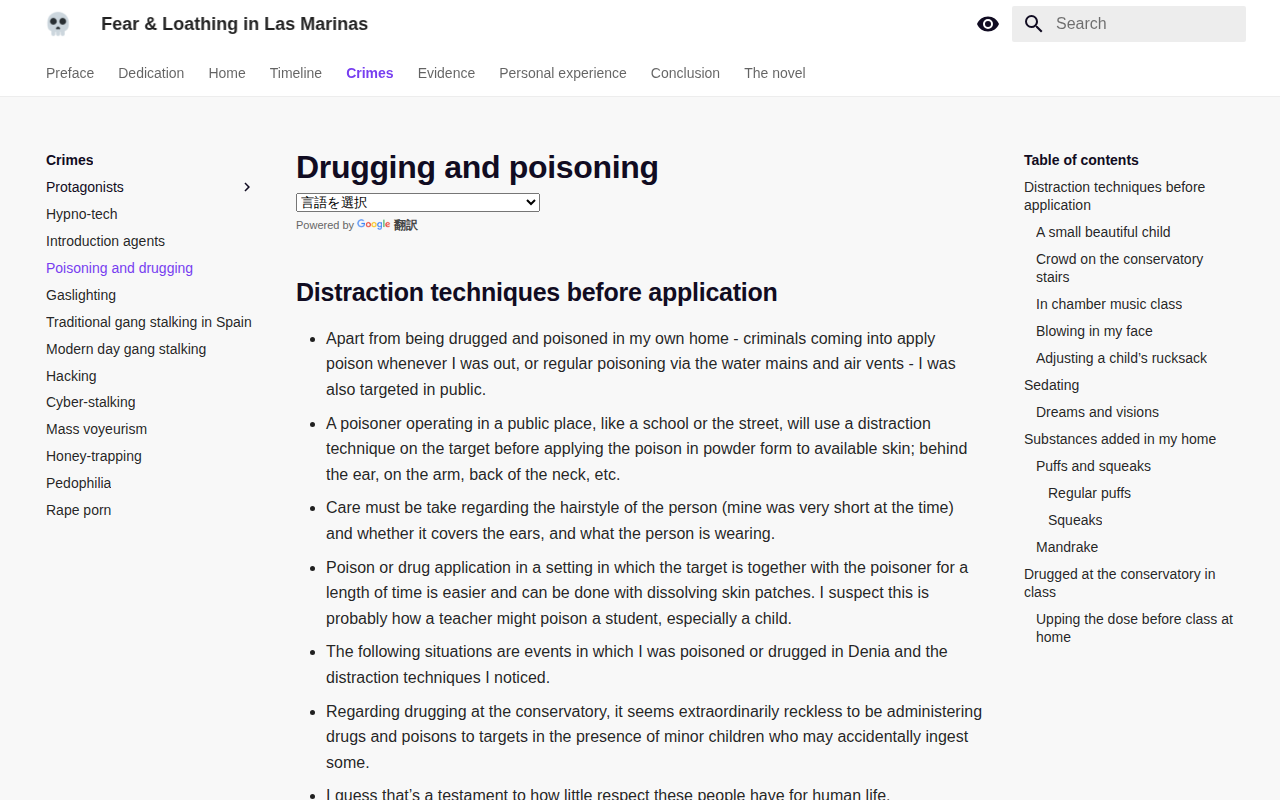Open the Dedication tab
1280x800 pixels.
tap(151, 73)
